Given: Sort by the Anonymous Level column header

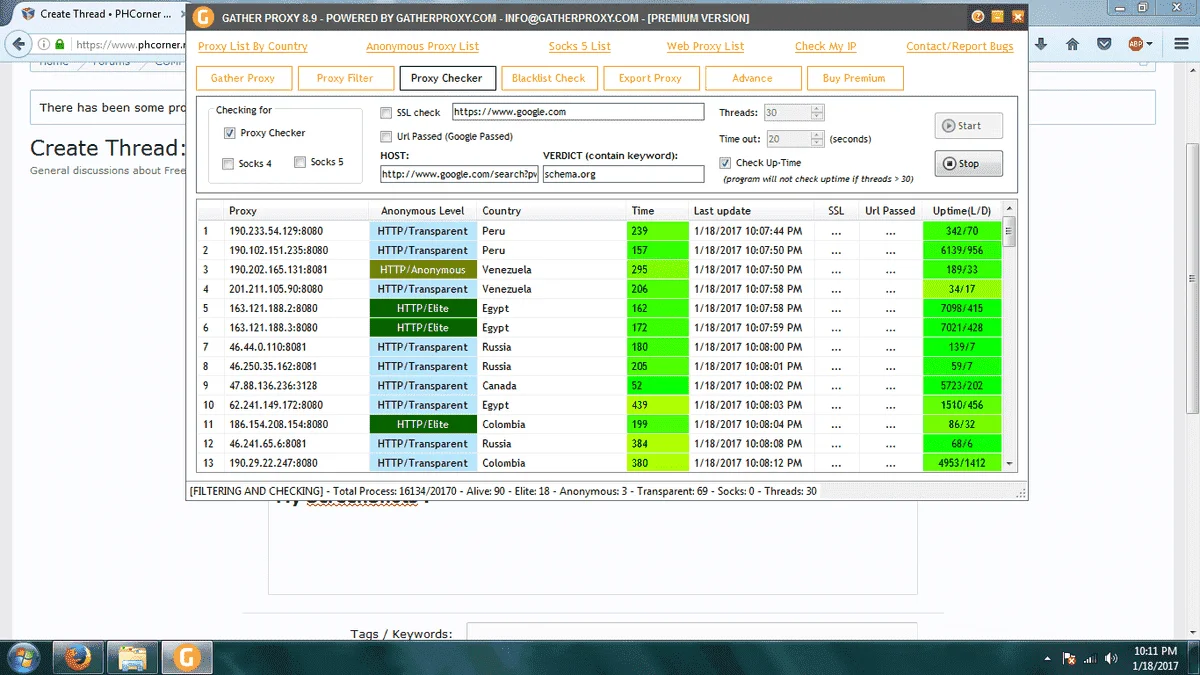Looking at the screenshot, I should pos(422,211).
